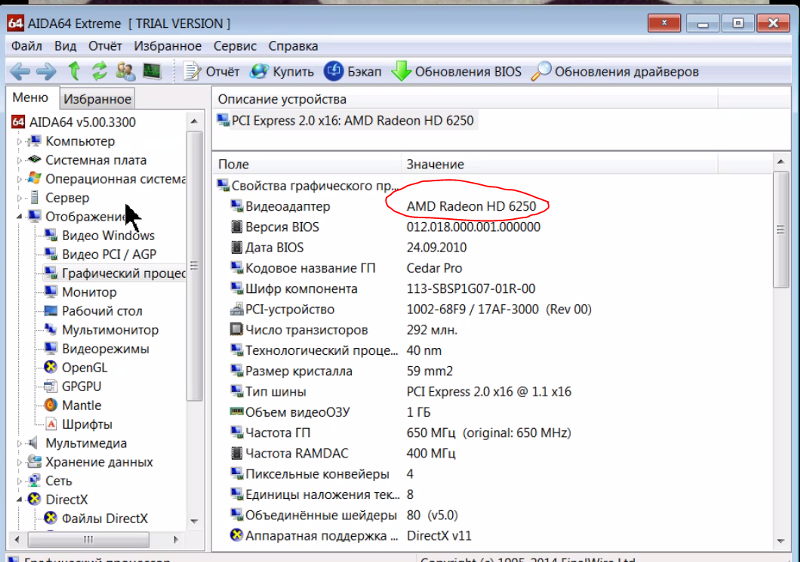Select OpenGL tree item
Screen dimensions: 800x562
point(76,368)
